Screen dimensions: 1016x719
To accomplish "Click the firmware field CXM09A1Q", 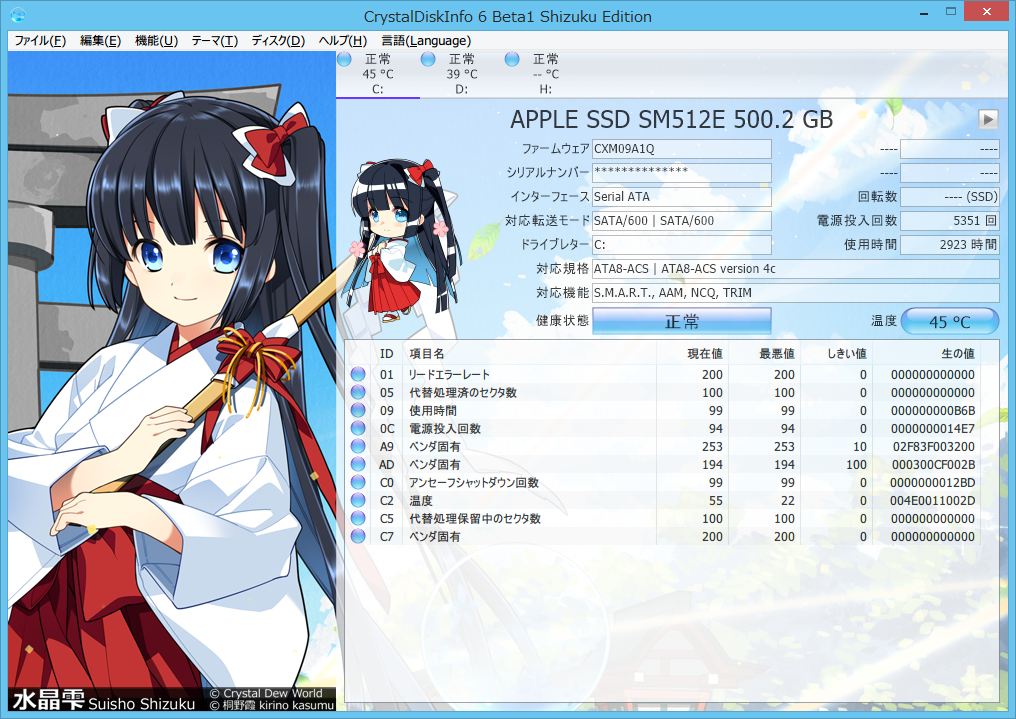I will pyautogui.click(x=681, y=149).
